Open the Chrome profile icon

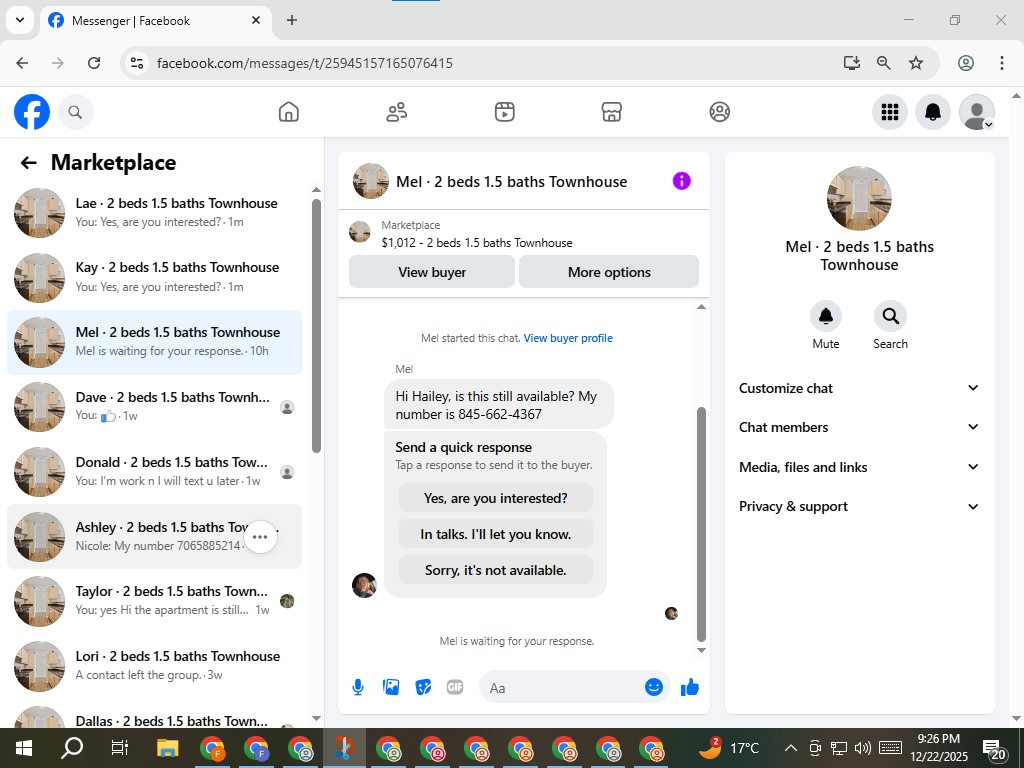[966, 63]
